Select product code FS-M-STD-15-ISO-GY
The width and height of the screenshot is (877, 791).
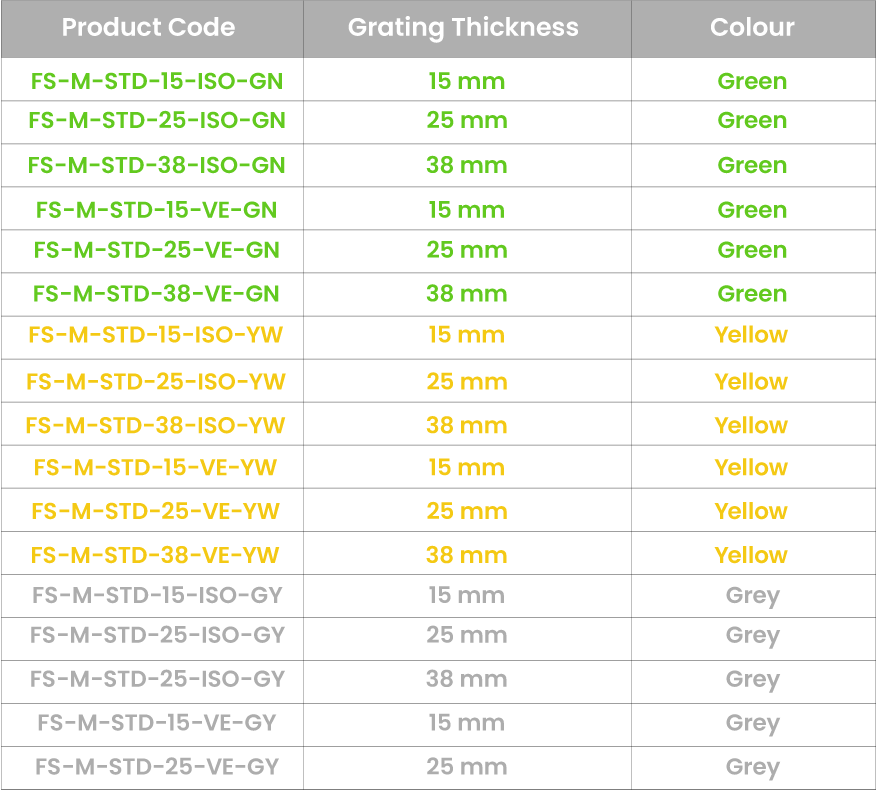click(x=157, y=596)
